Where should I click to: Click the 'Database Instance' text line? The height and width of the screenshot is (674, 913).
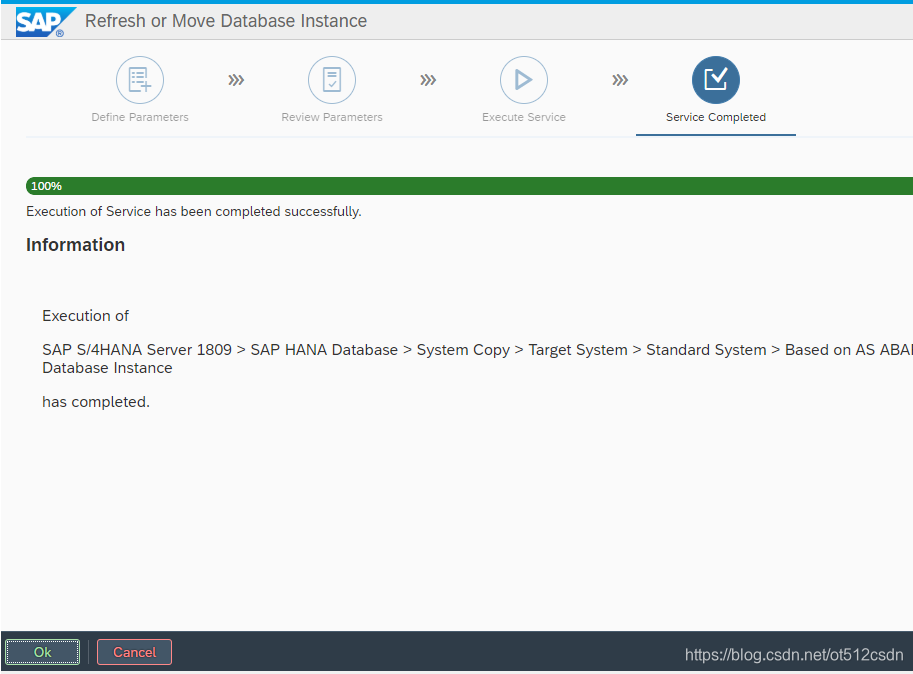[107, 368]
